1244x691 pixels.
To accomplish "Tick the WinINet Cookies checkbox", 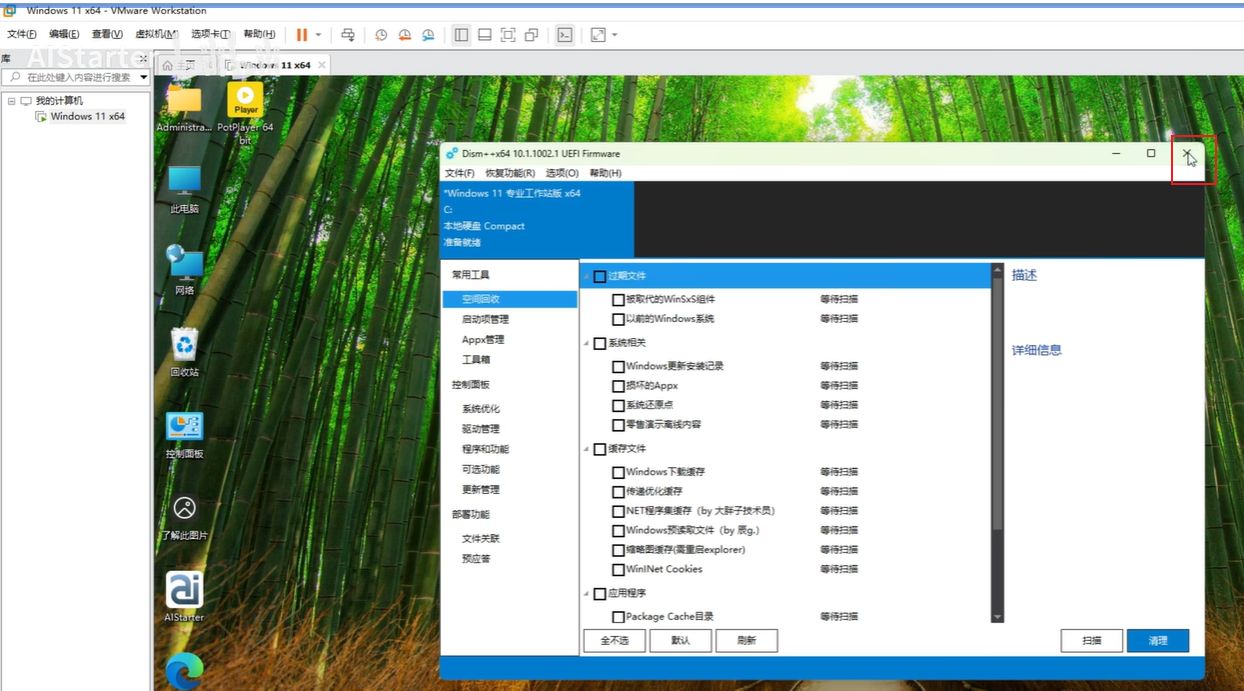I will pos(618,569).
